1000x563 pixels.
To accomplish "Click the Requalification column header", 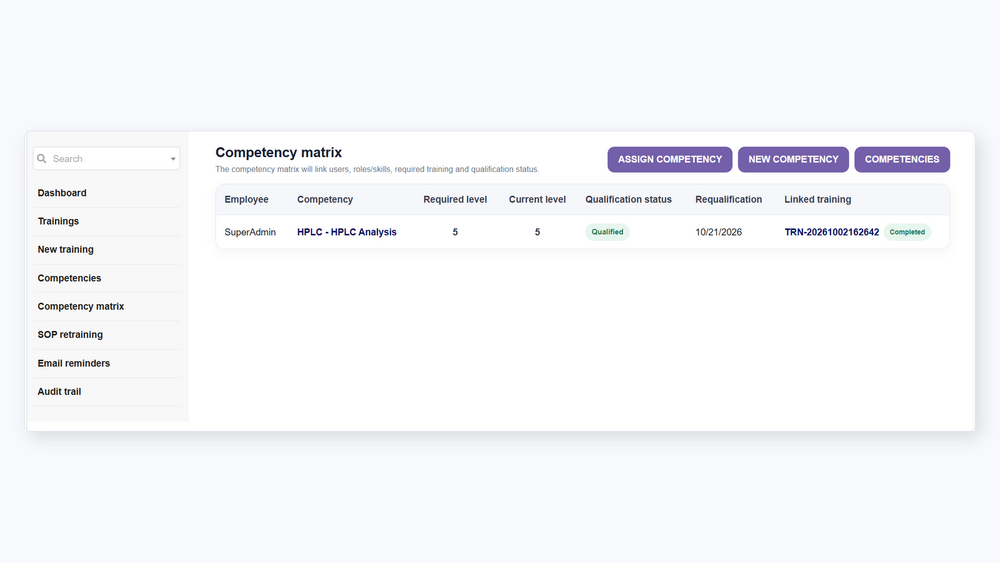I will [728, 200].
